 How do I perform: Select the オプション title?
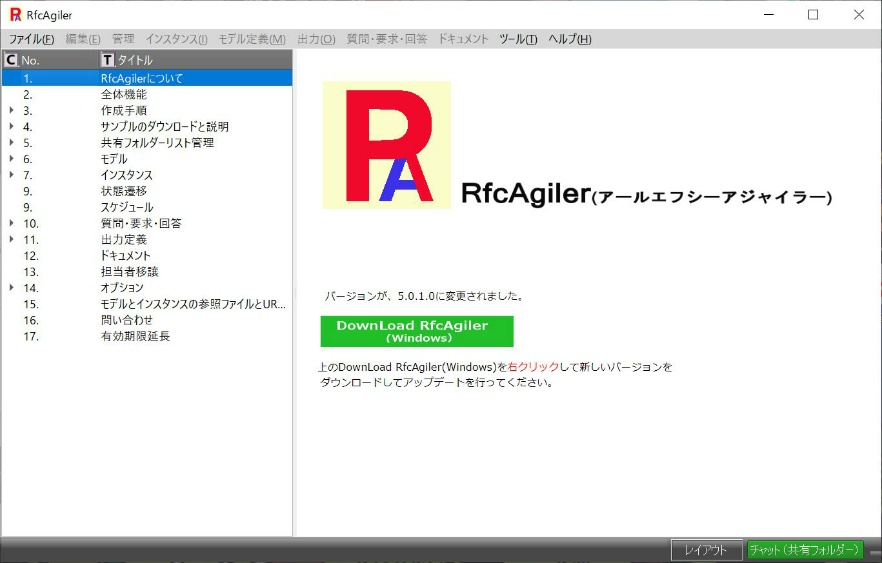click(x=122, y=287)
